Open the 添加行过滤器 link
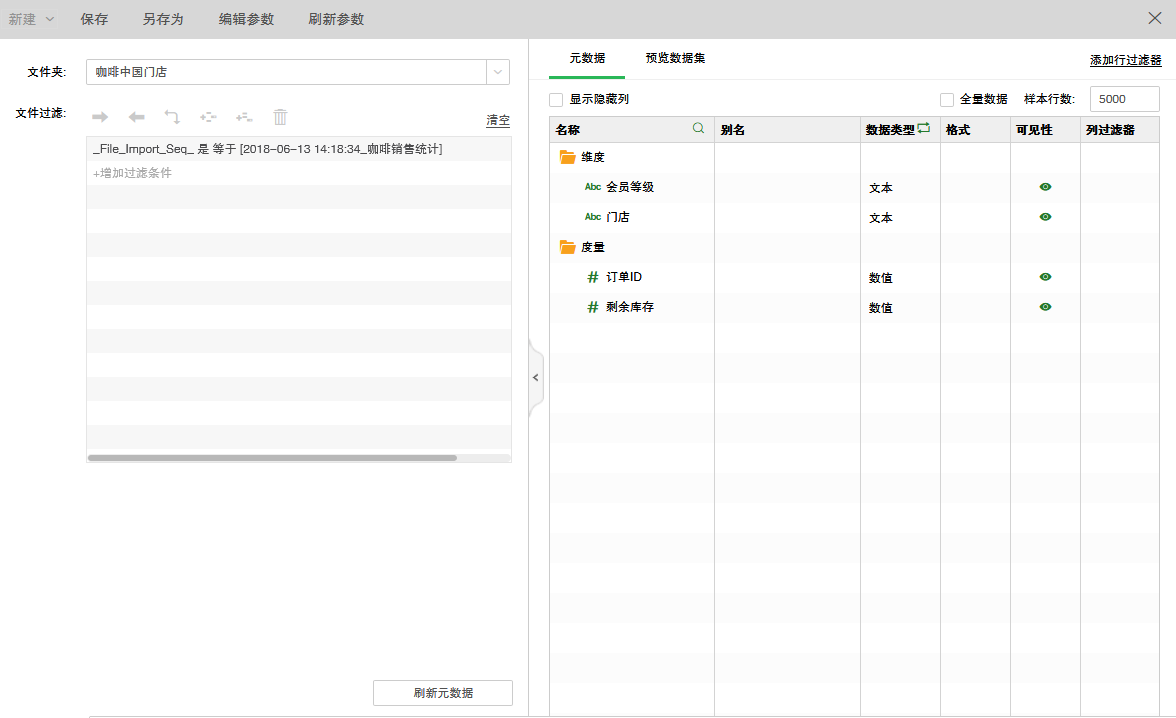1176x718 pixels. pyautogui.click(x=1126, y=60)
